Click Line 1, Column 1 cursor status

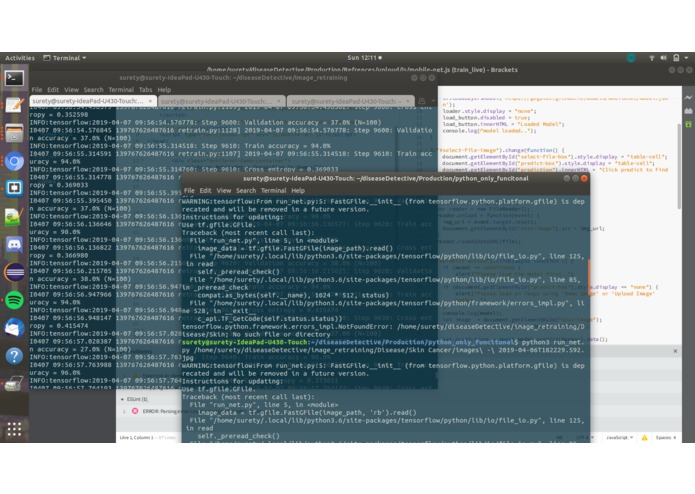(x=136, y=437)
